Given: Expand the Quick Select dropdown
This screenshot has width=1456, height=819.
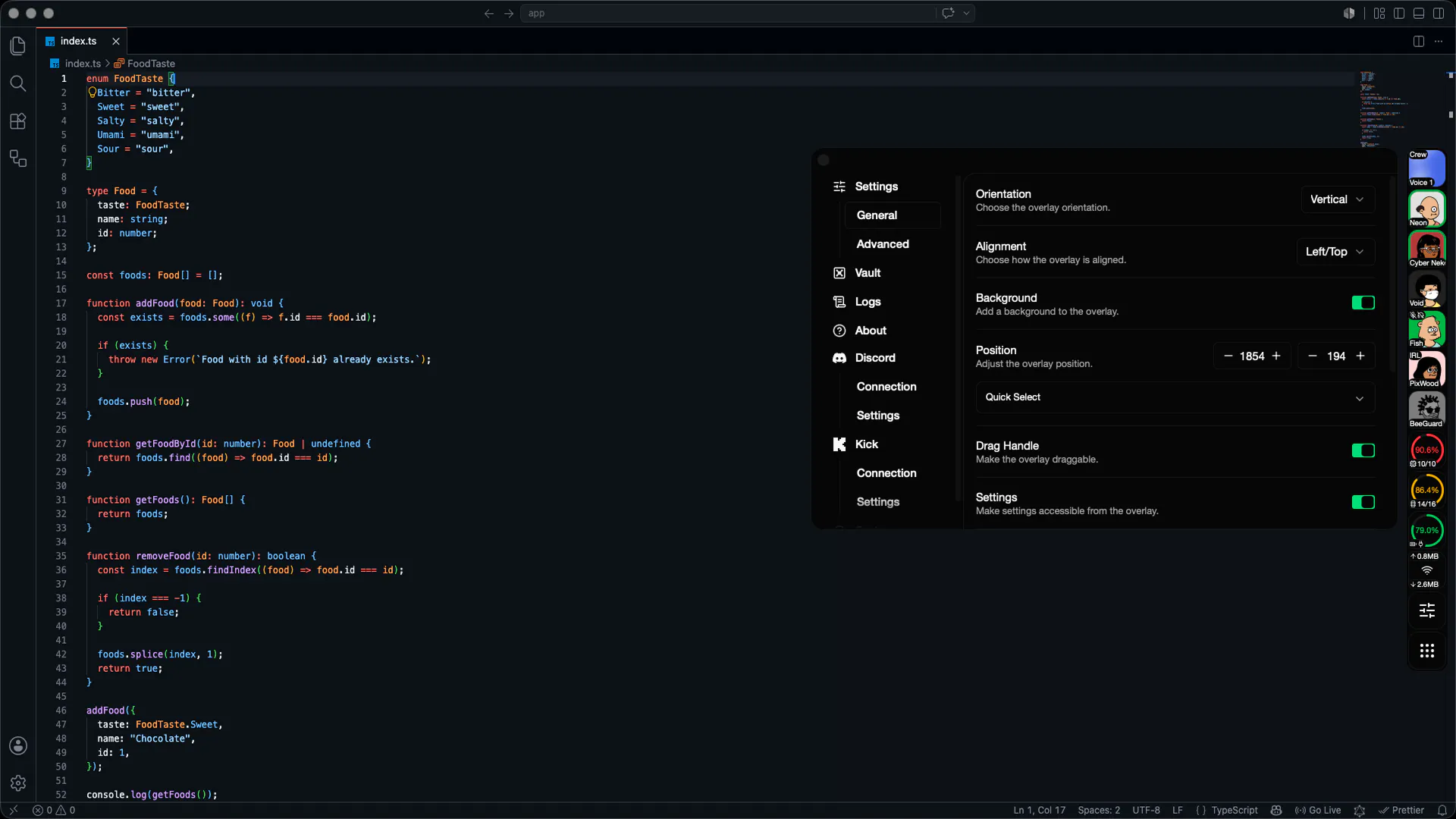Looking at the screenshot, I should tap(1175, 397).
